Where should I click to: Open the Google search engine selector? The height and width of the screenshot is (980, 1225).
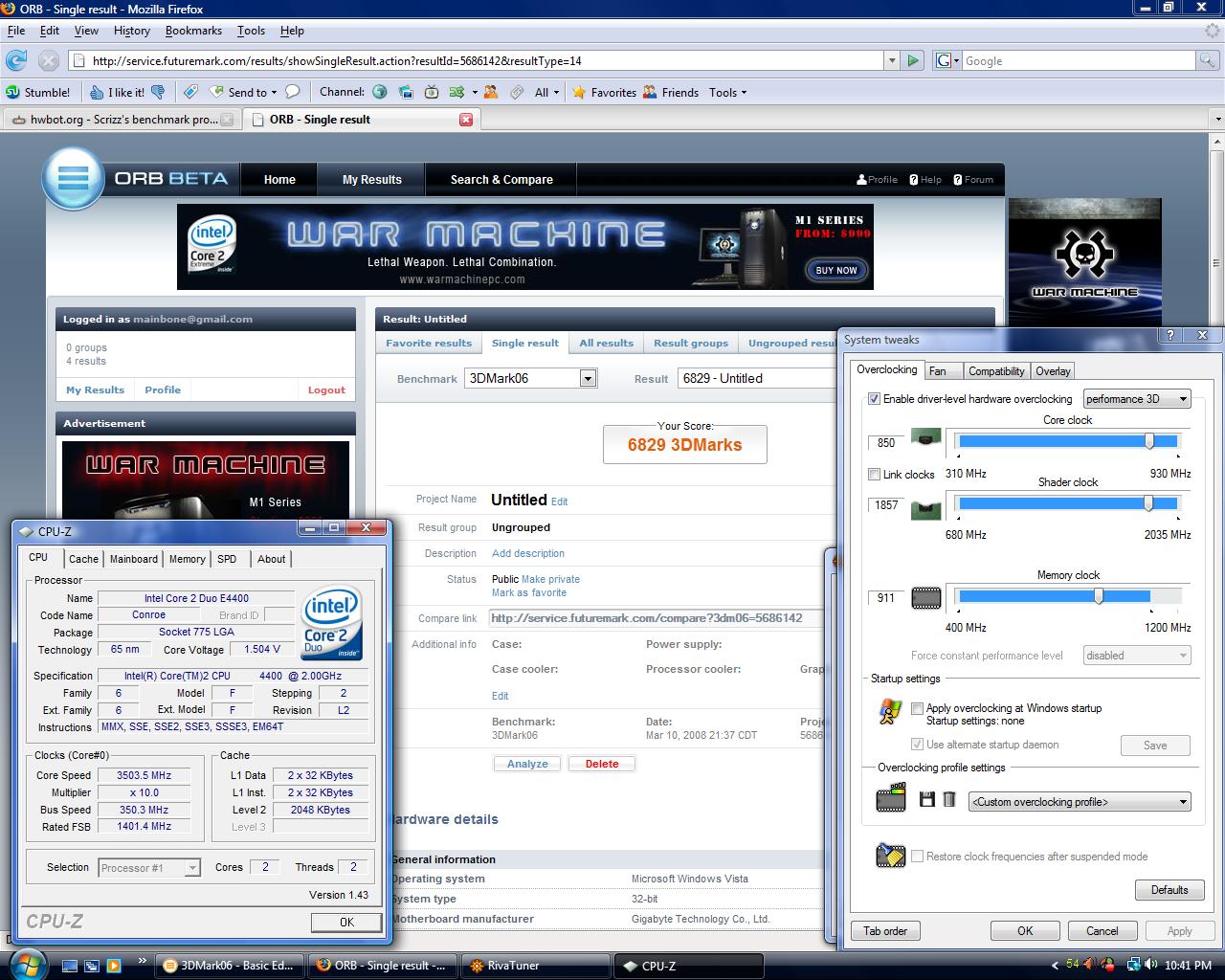[946, 60]
